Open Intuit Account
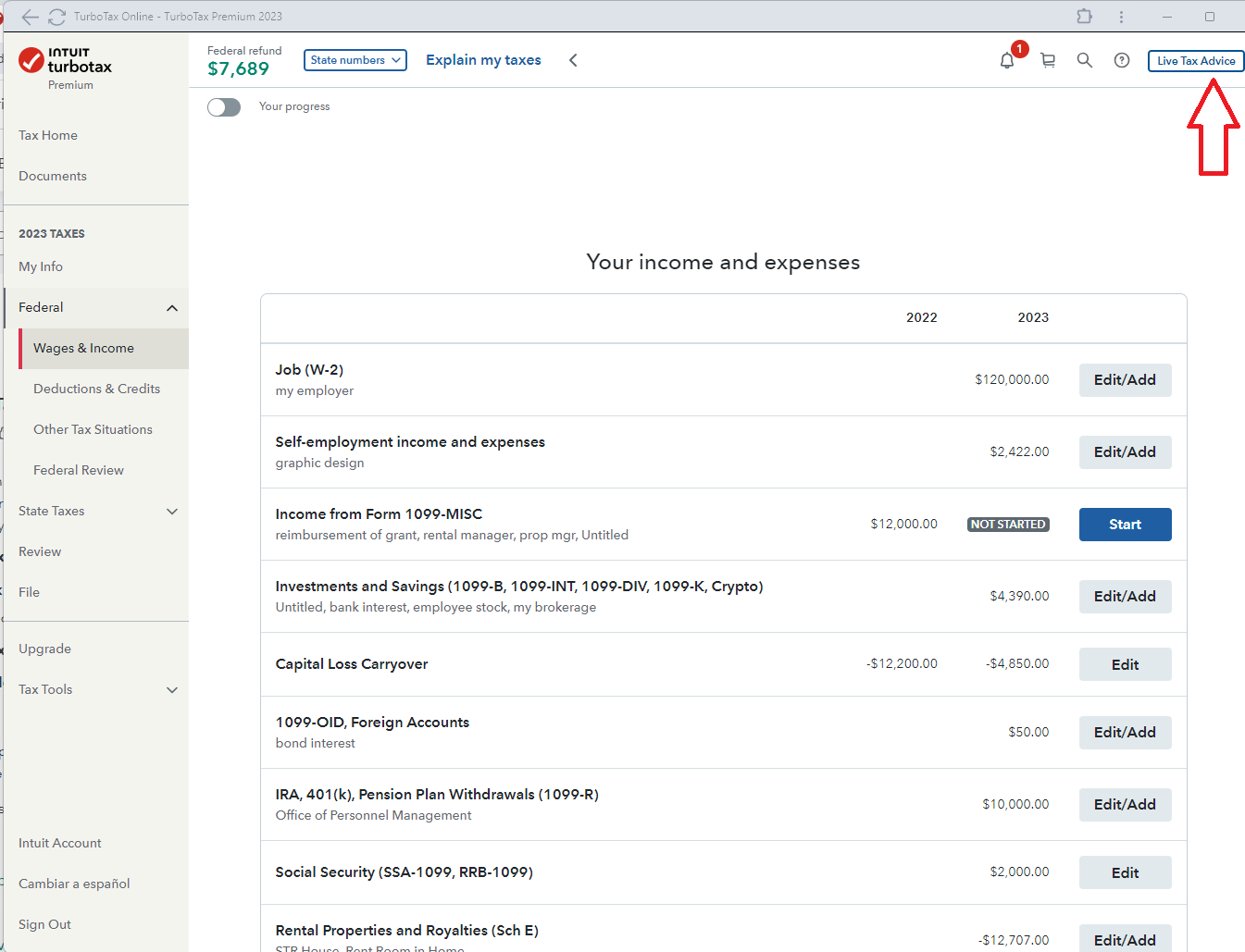The width and height of the screenshot is (1245, 952). point(60,843)
